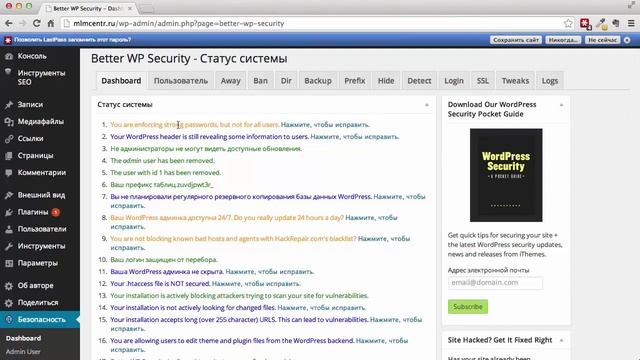Fix changed files item 14 link
The width and height of the screenshot is (640, 360).
click(x=322, y=308)
